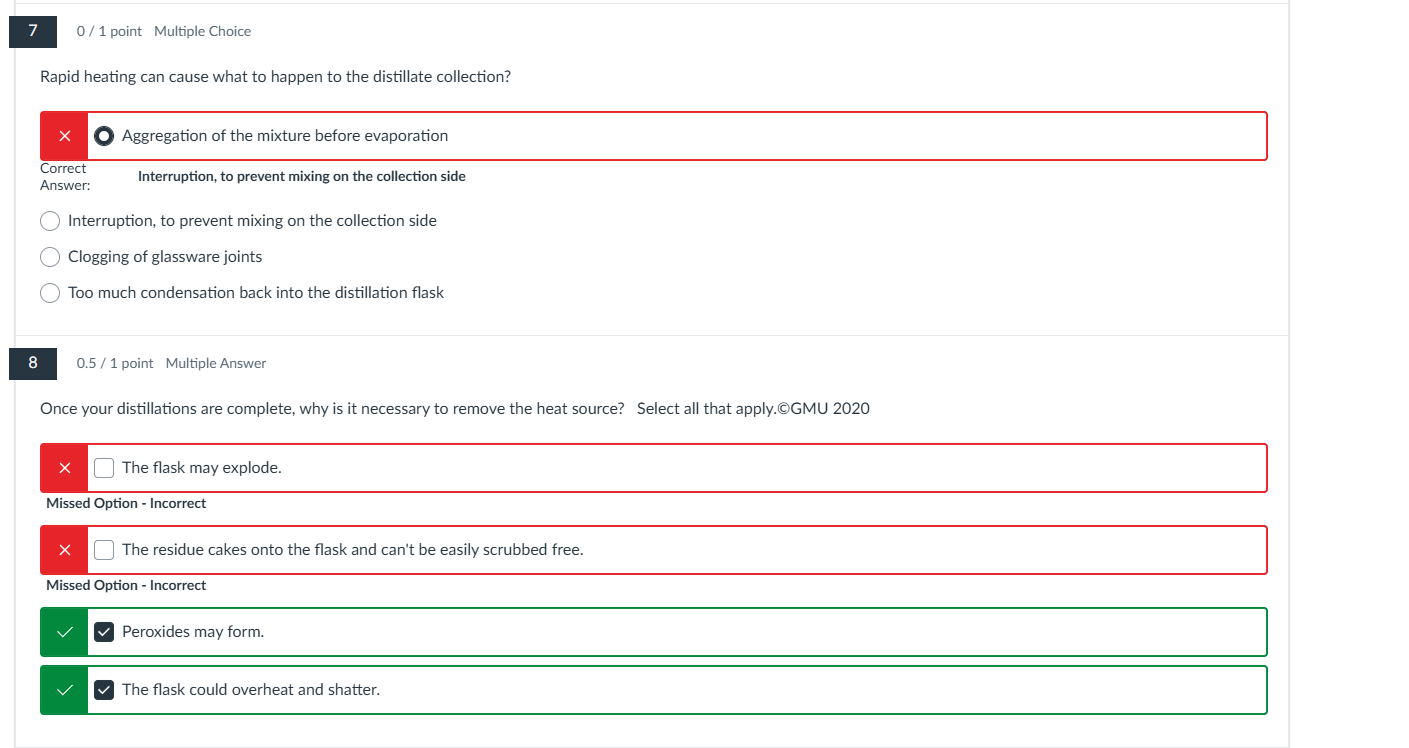Click the red X icon beside Aggregation answer

pyautogui.click(x=64, y=136)
